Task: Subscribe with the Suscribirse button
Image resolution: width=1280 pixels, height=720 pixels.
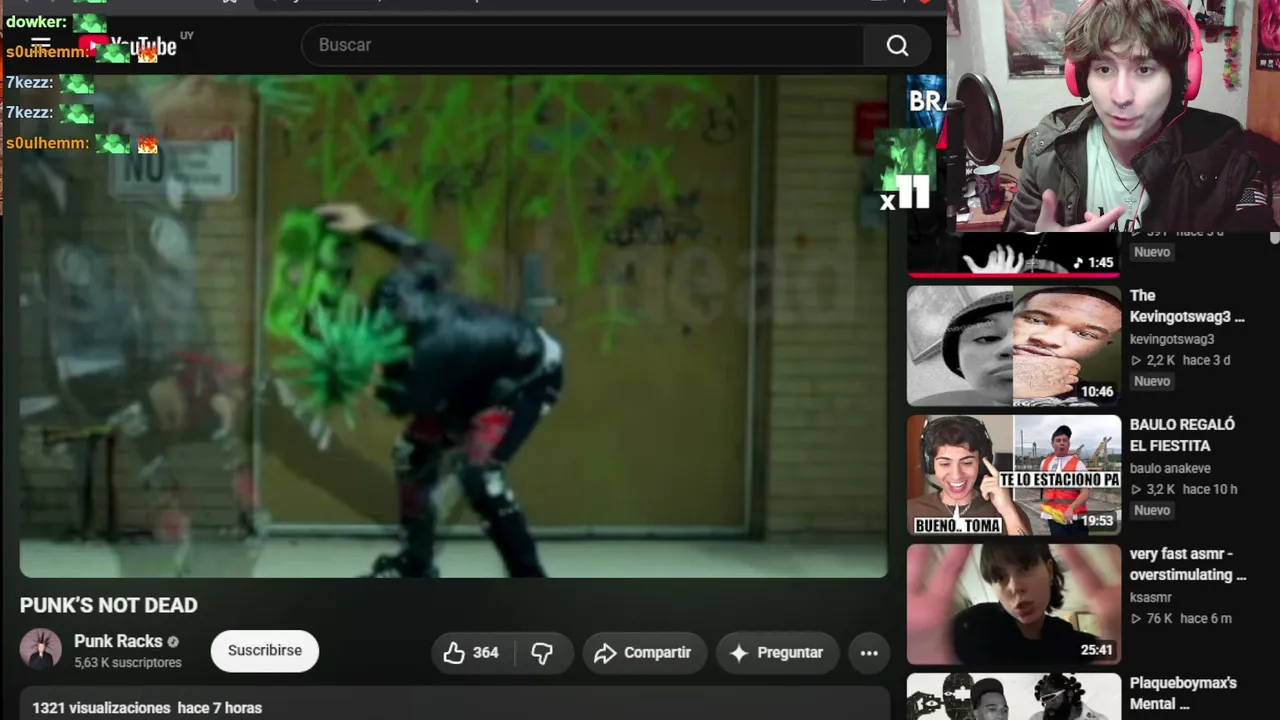Action: tap(264, 651)
